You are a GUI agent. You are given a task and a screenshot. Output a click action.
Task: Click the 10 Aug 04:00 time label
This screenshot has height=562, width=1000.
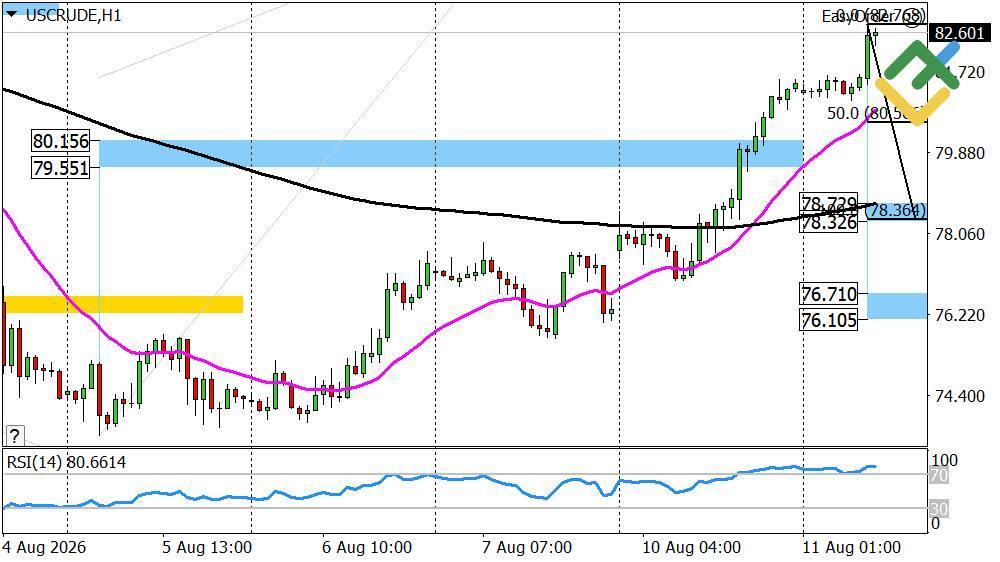(691, 547)
